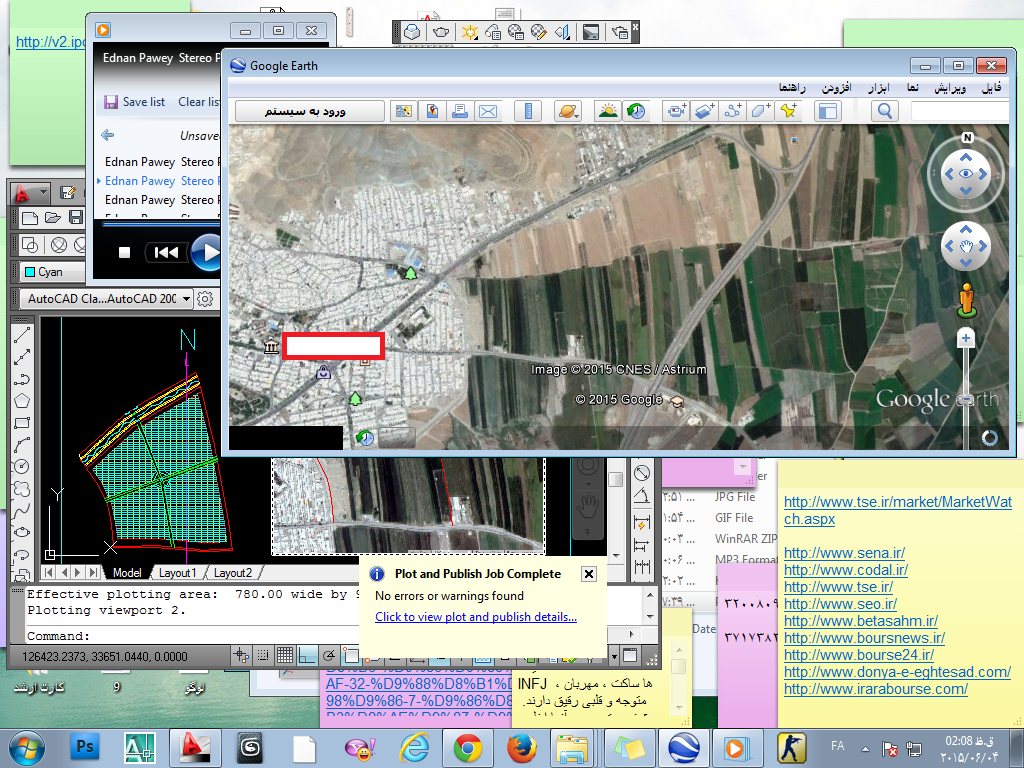Click the North (N) compass reset button
1024x768 pixels.
tap(967, 137)
